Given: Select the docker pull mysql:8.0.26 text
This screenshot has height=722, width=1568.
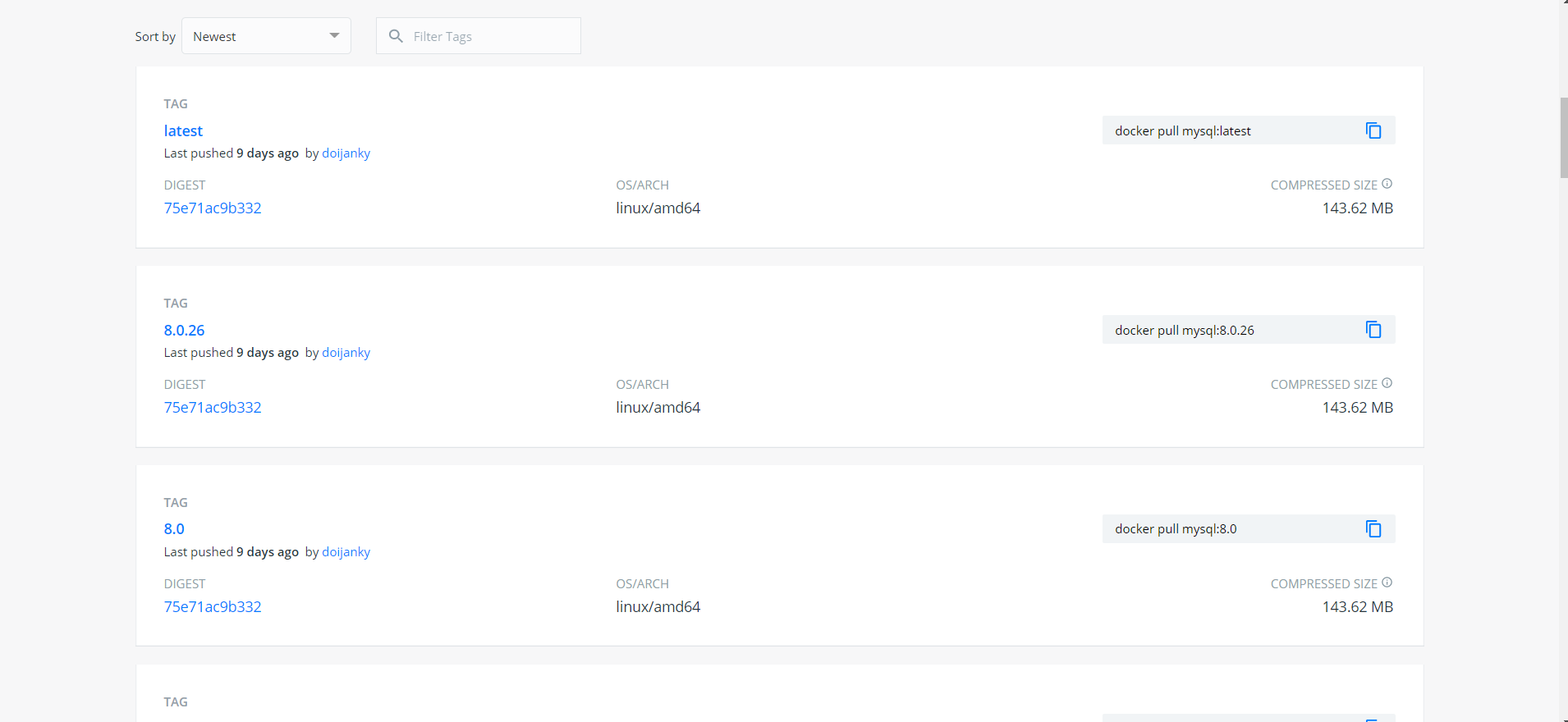Looking at the screenshot, I should 1184,331.
